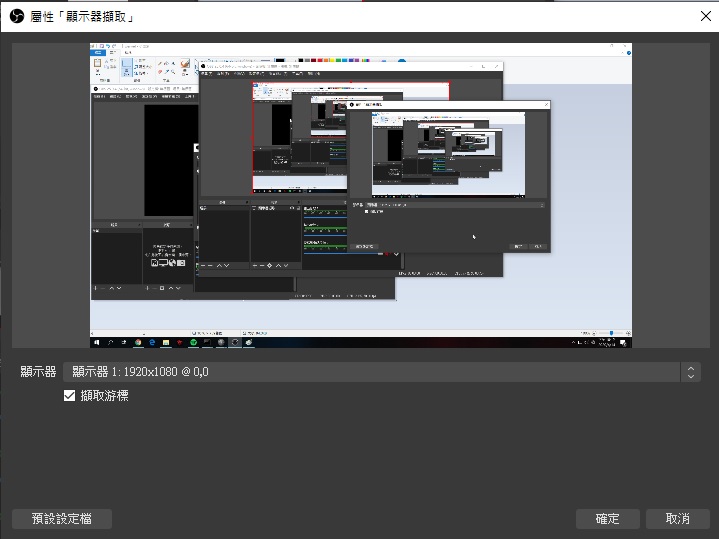Click the search icon in the preview taskbar
Viewport: 719px width, 539px height.
click(110, 342)
